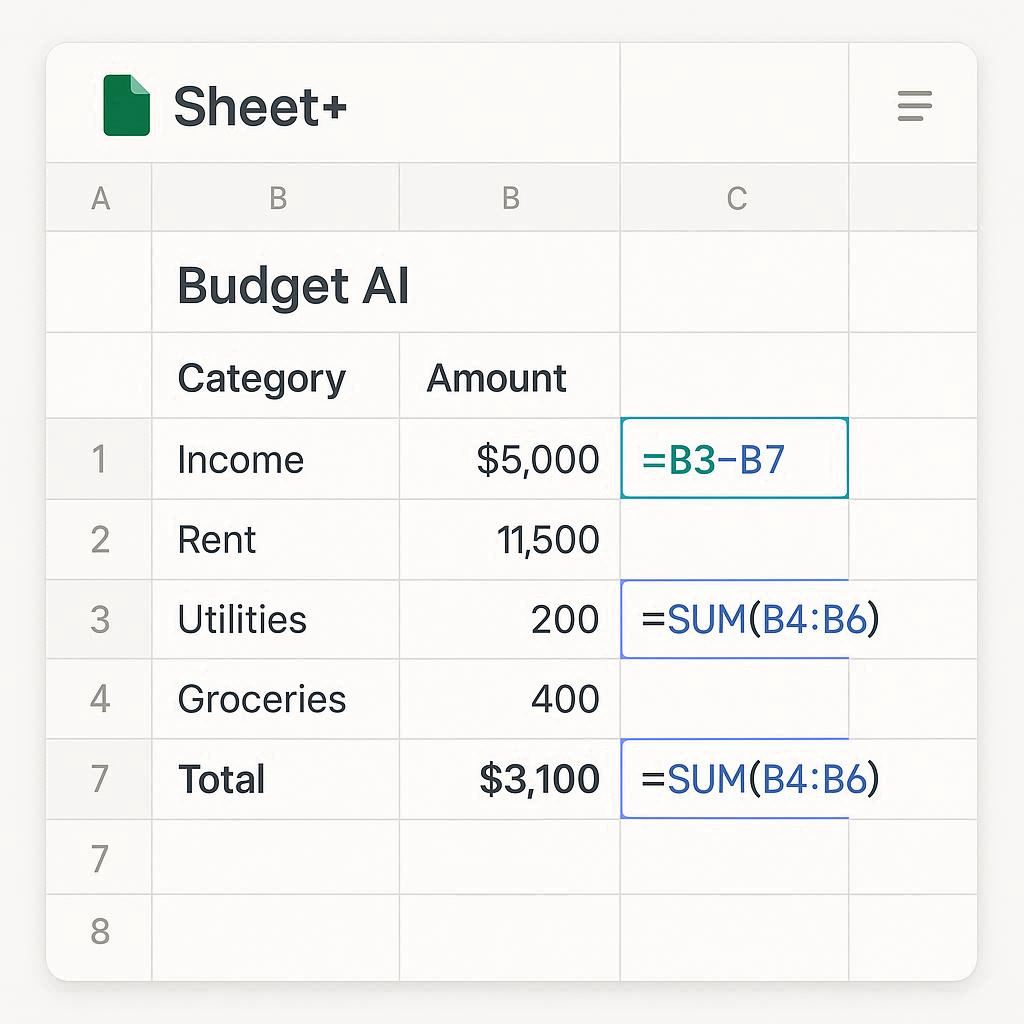Click the Income cell
Viewport: 1024px width, 1024px height.
coord(240,459)
